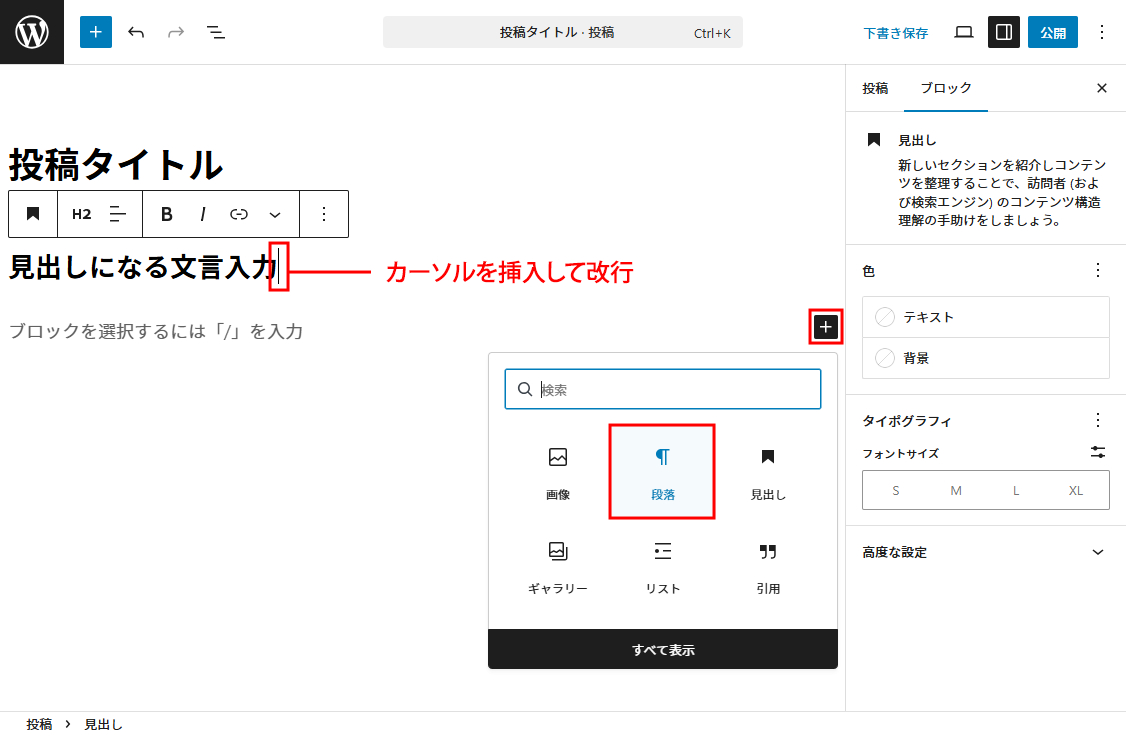Click 投稿 in the bottom breadcrumb

[39, 724]
